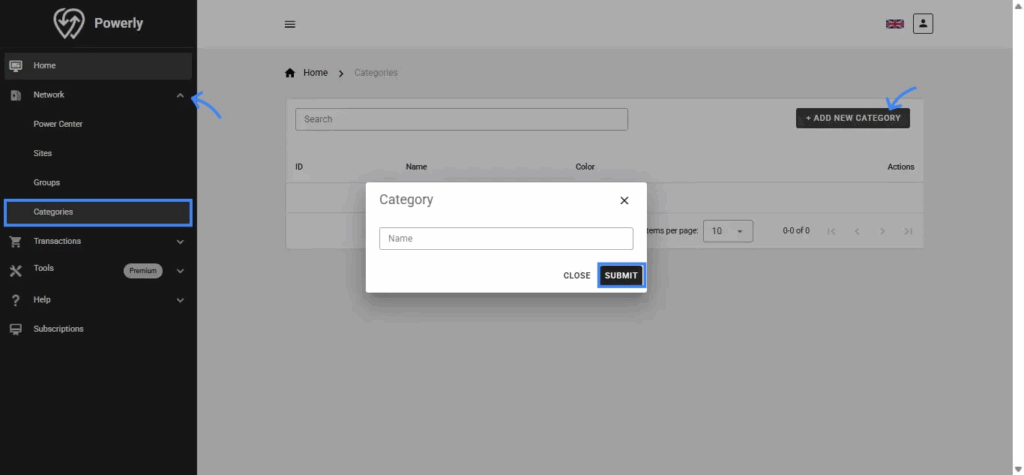Click the Close button in dialog
The image size is (1024, 475).
coord(576,276)
